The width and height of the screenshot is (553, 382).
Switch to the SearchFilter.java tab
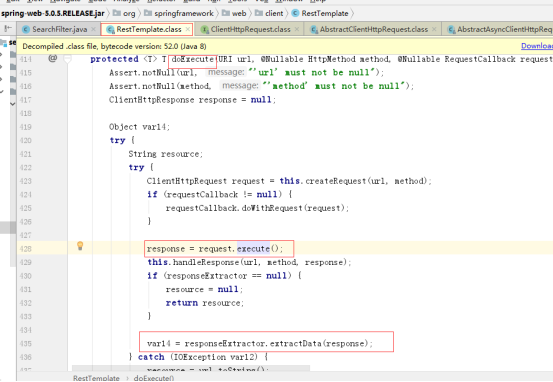pyautogui.click(x=60, y=29)
